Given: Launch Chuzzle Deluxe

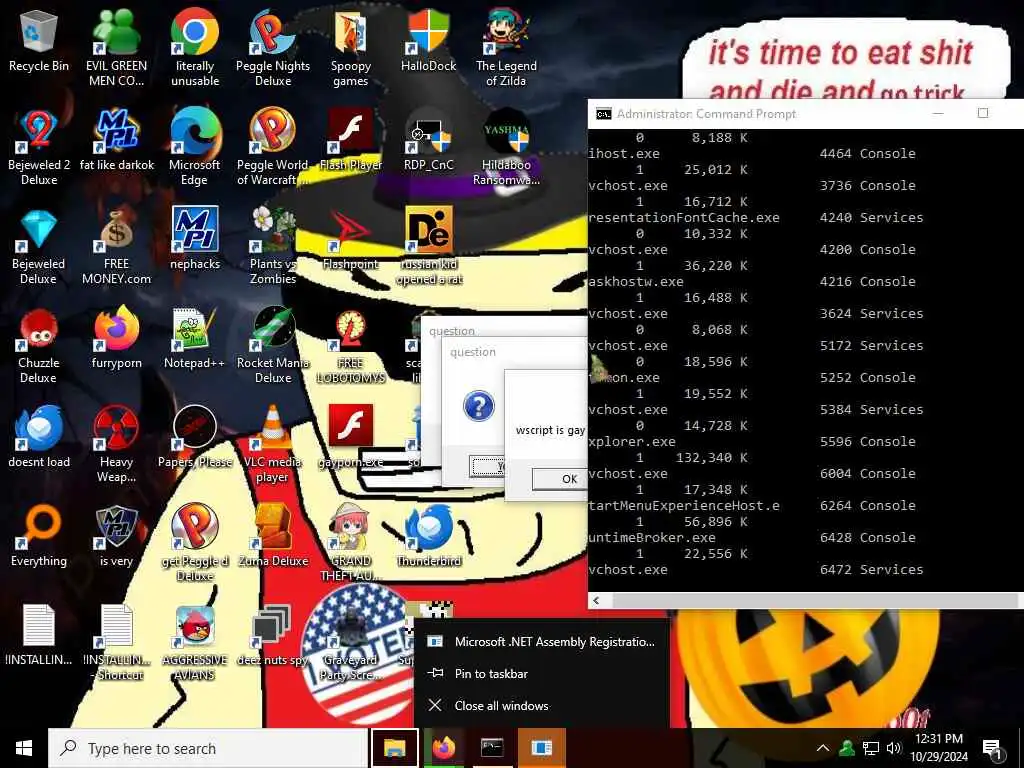Looking at the screenshot, I should click(x=39, y=346).
